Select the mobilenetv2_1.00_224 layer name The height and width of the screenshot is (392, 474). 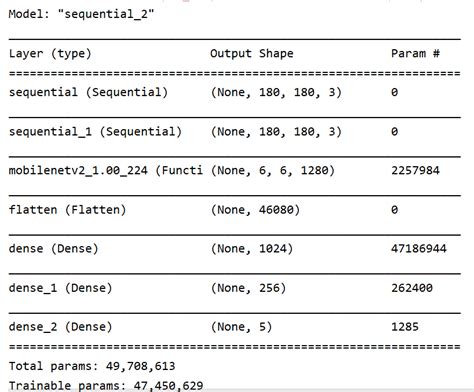point(106,171)
